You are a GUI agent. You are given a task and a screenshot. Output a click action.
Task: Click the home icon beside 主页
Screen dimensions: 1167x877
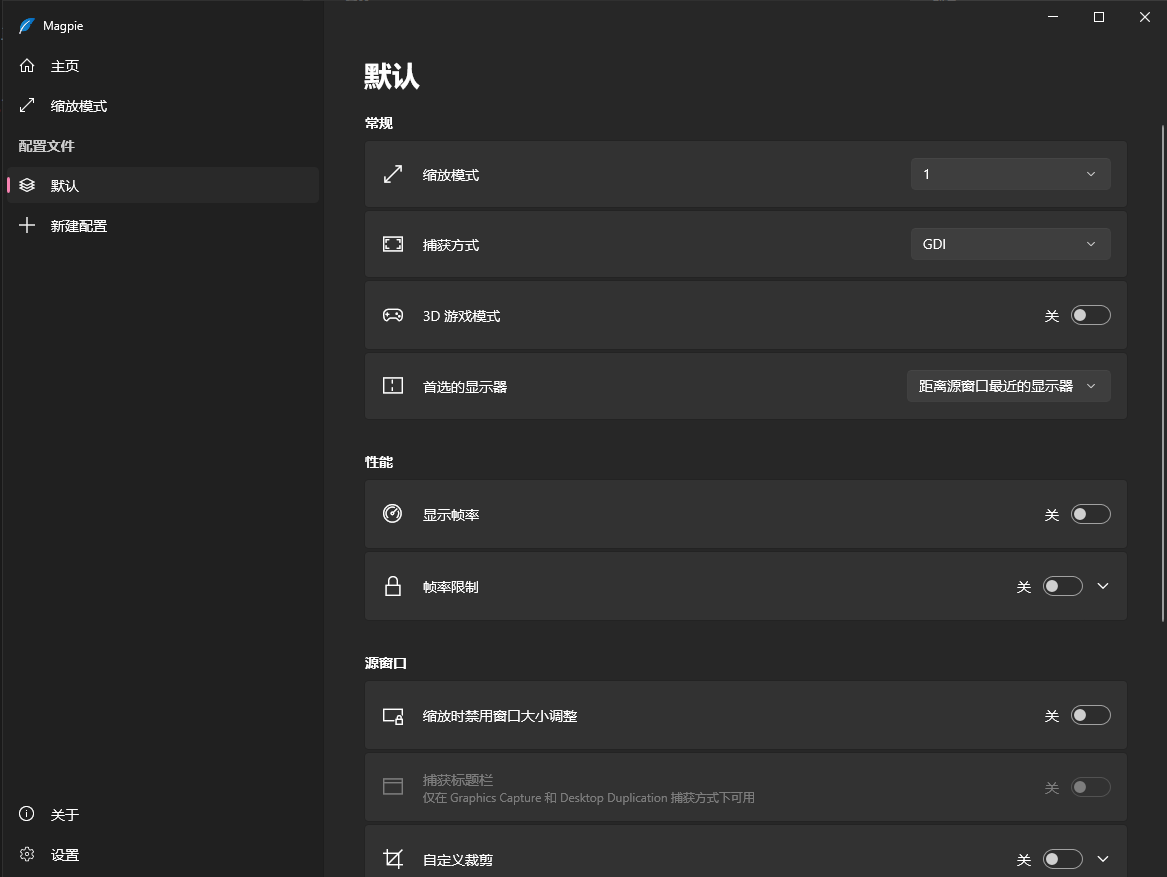(x=27, y=66)
